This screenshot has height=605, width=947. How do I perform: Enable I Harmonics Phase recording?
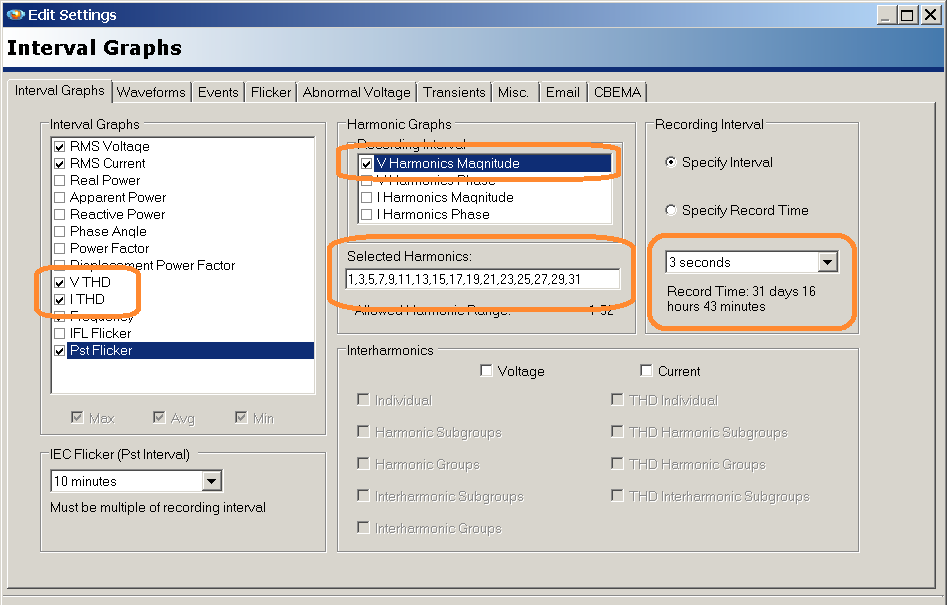(368, 213)
